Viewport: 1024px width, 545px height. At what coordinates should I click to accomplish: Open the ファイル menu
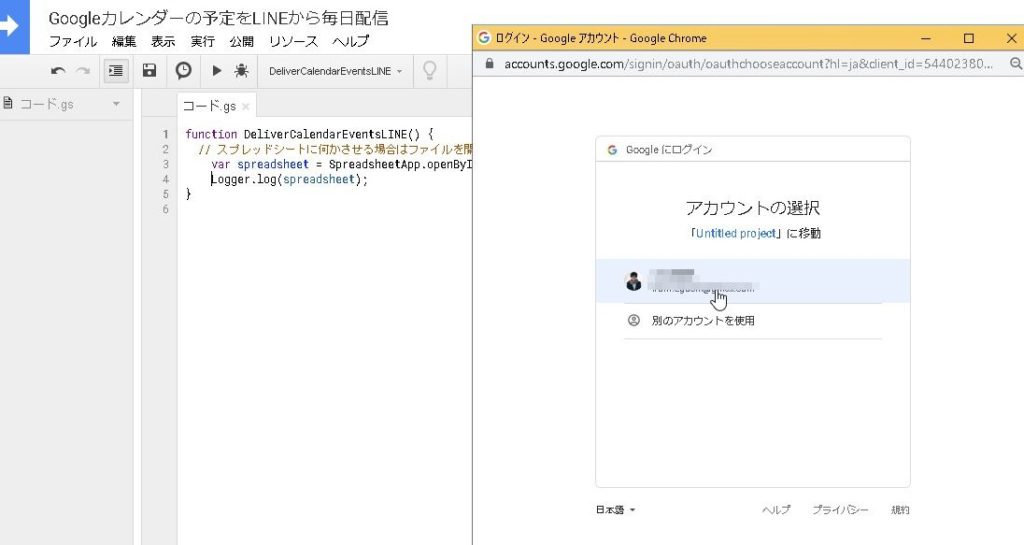pyautogui.click(x=73, y=42)
